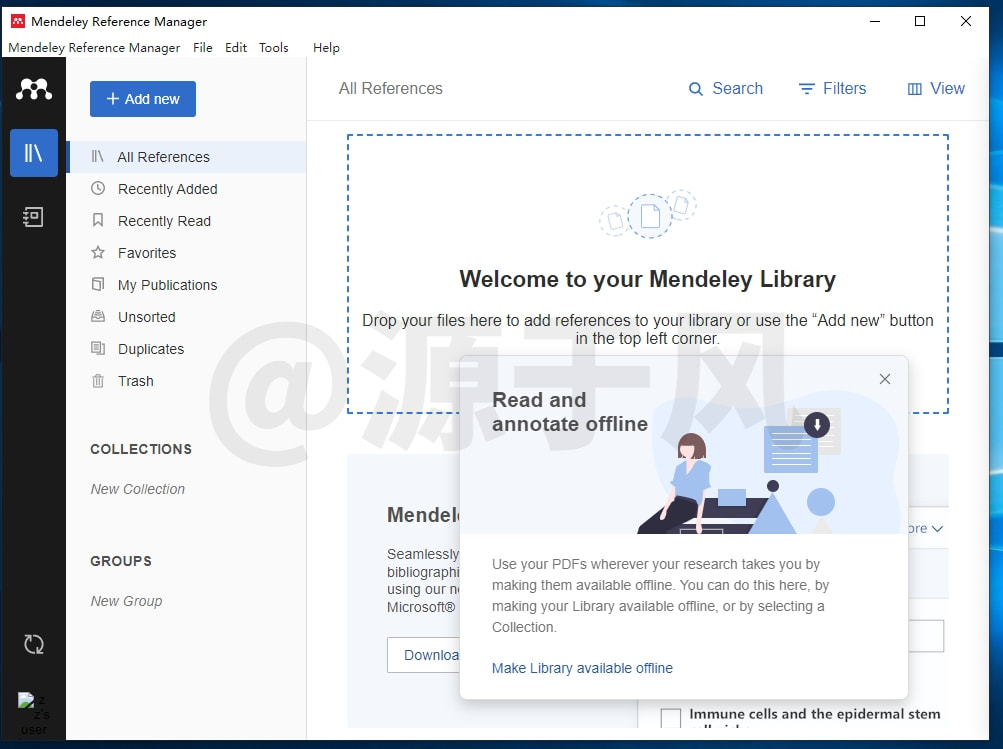Click the star icon for Favorites

click(98, 252)
